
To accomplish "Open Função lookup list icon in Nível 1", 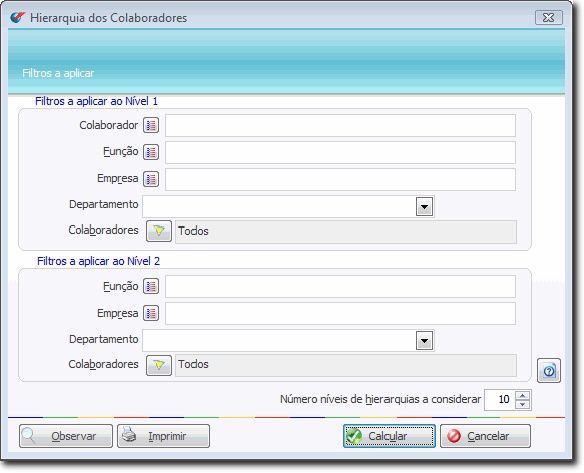I will (x=151, y=152).
